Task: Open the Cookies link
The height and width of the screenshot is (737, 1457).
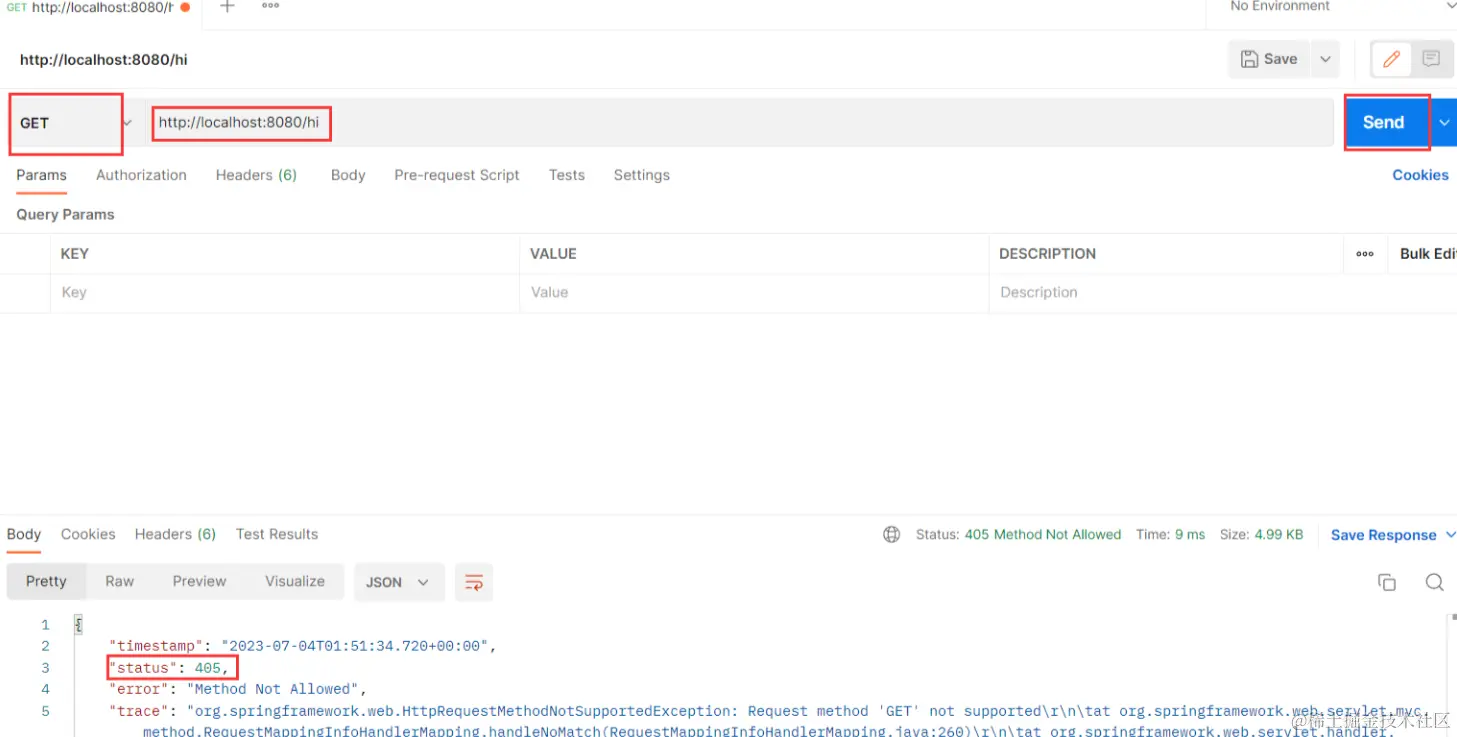Action: [1420, 175]
